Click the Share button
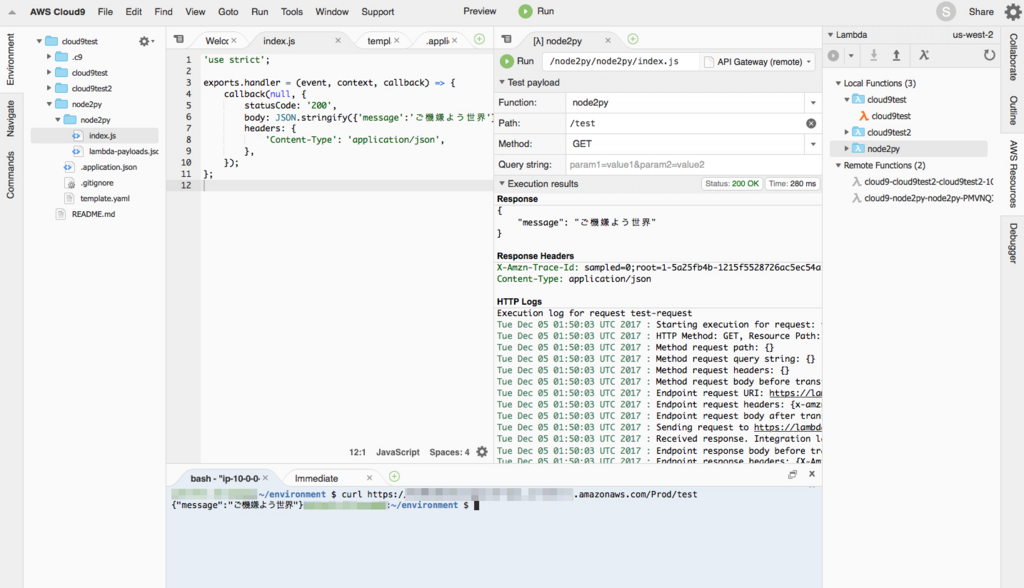1024x588 pixels. 981,12
